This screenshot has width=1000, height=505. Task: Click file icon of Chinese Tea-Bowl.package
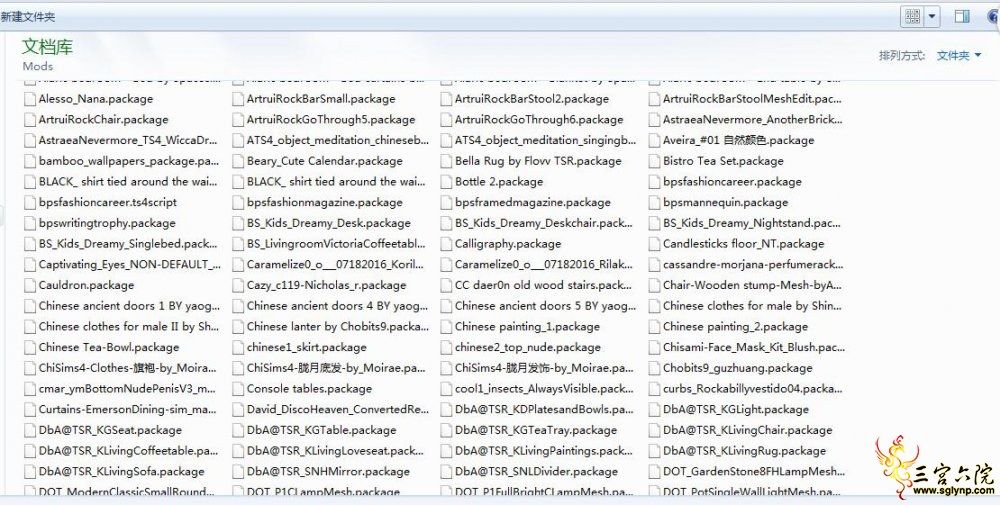29,348
